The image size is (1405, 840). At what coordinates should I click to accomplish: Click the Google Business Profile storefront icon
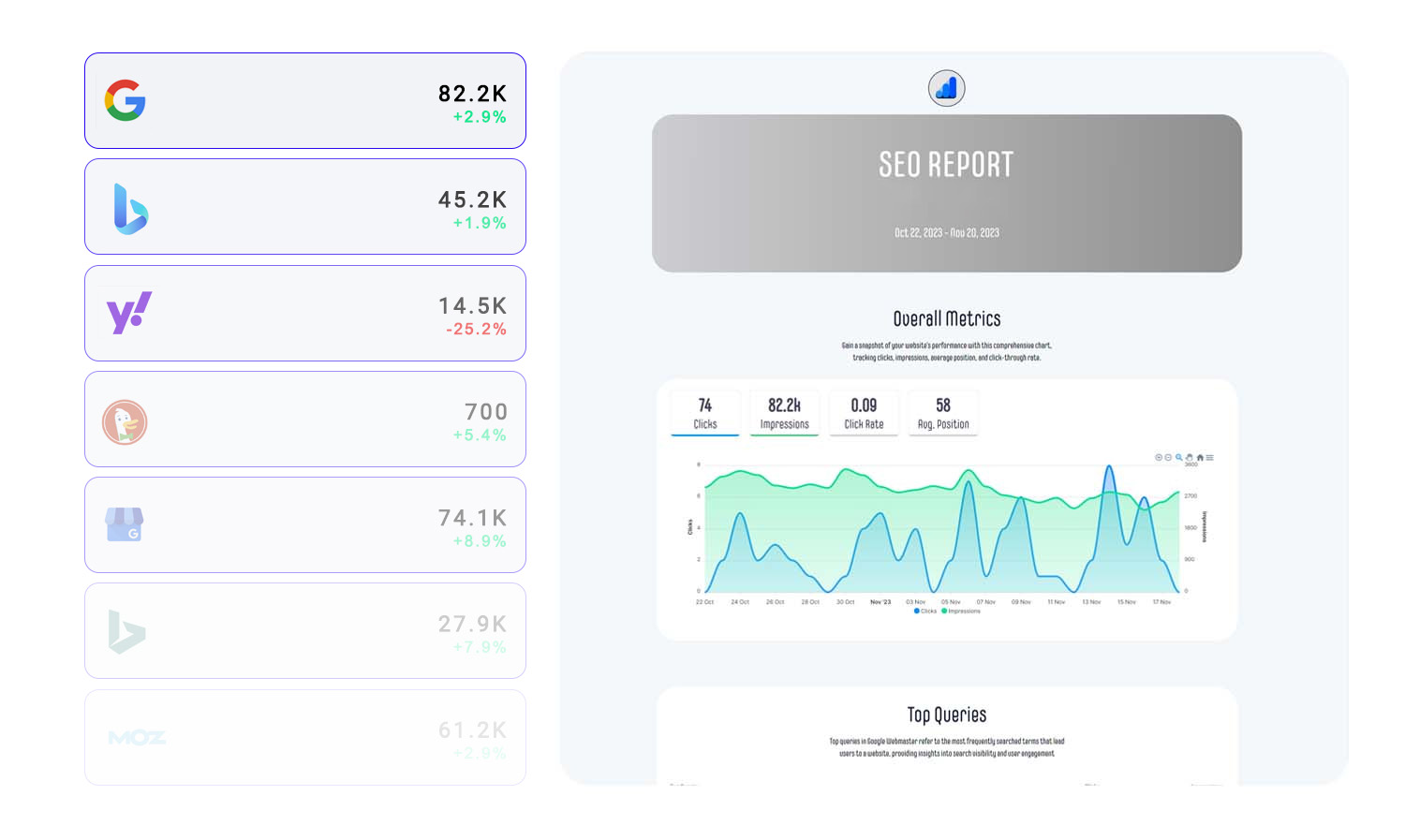tap(125, 524)
